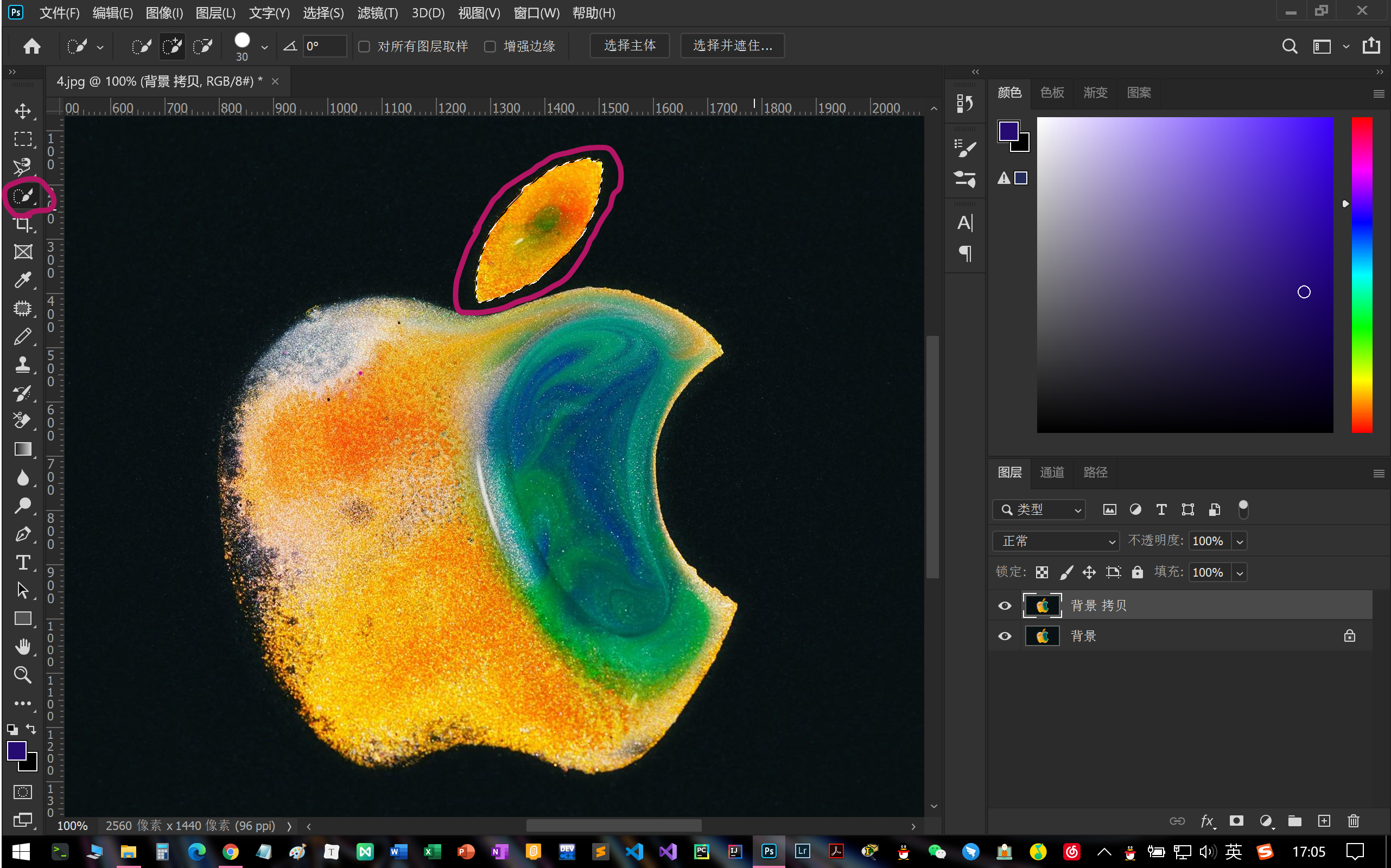
Task: Open layer style fx menu
Action: coord(1207,821)
